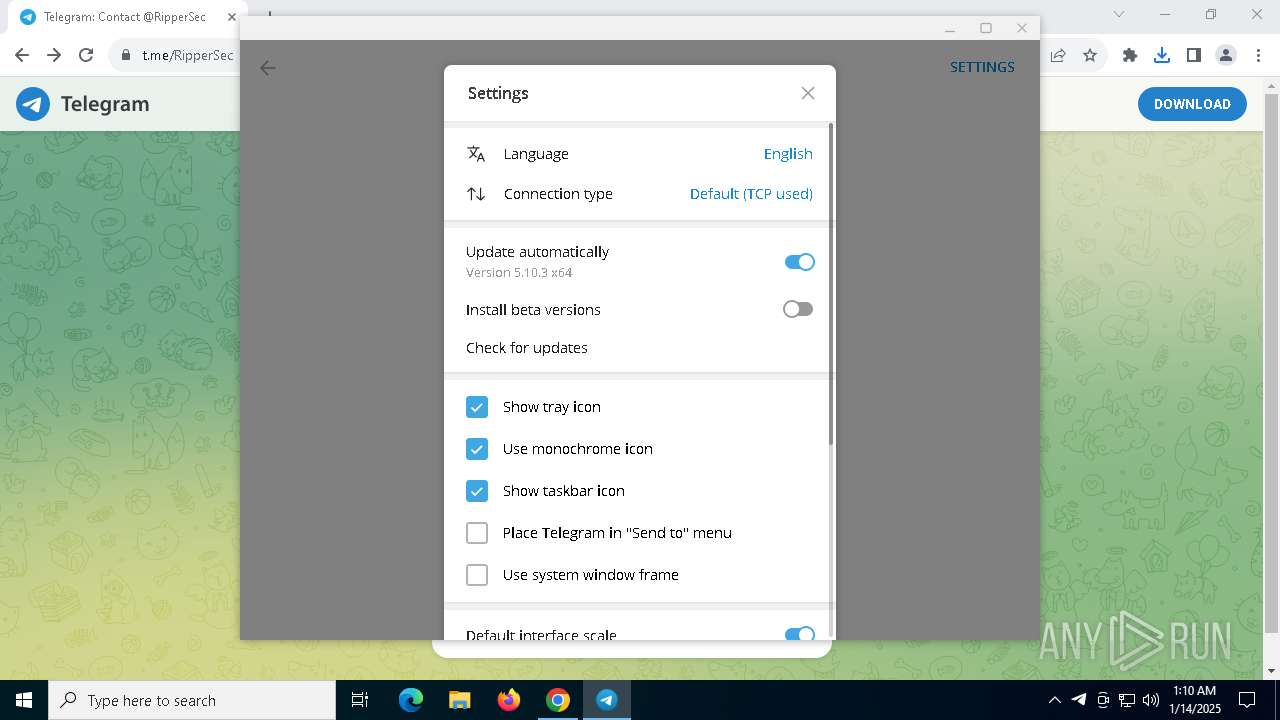Click the browser page vertical scrollbar
The image size is (1280, 720).
(1271, 363)
